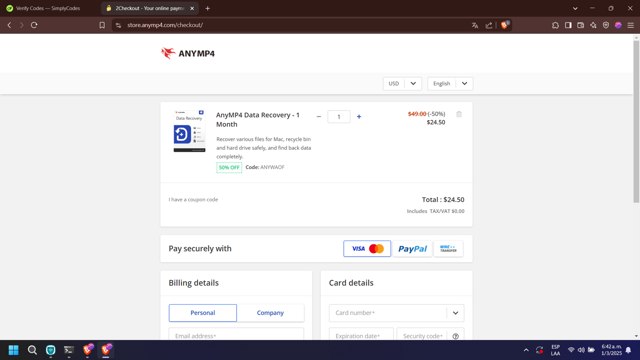640x360 pixels.
Task: Click the Email address field
Action: [x=236, y=334]
